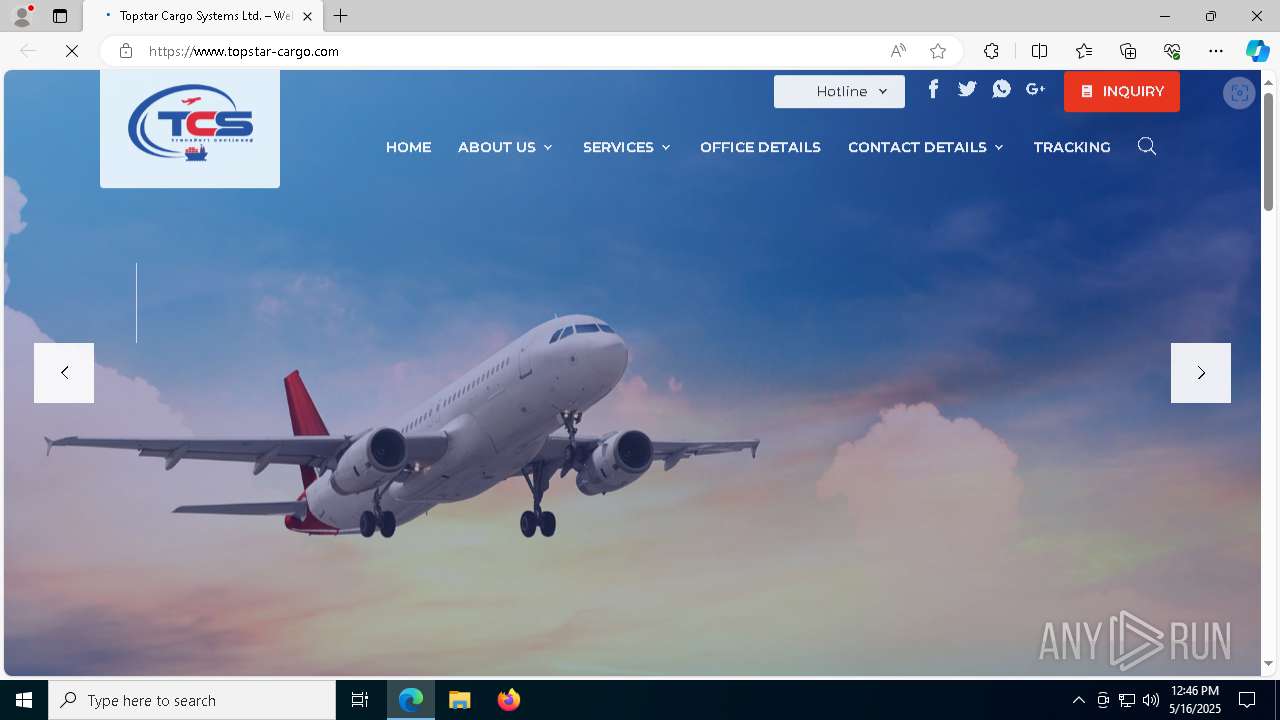
Task: Click the TCS logo
Action: tap(190, 124)
